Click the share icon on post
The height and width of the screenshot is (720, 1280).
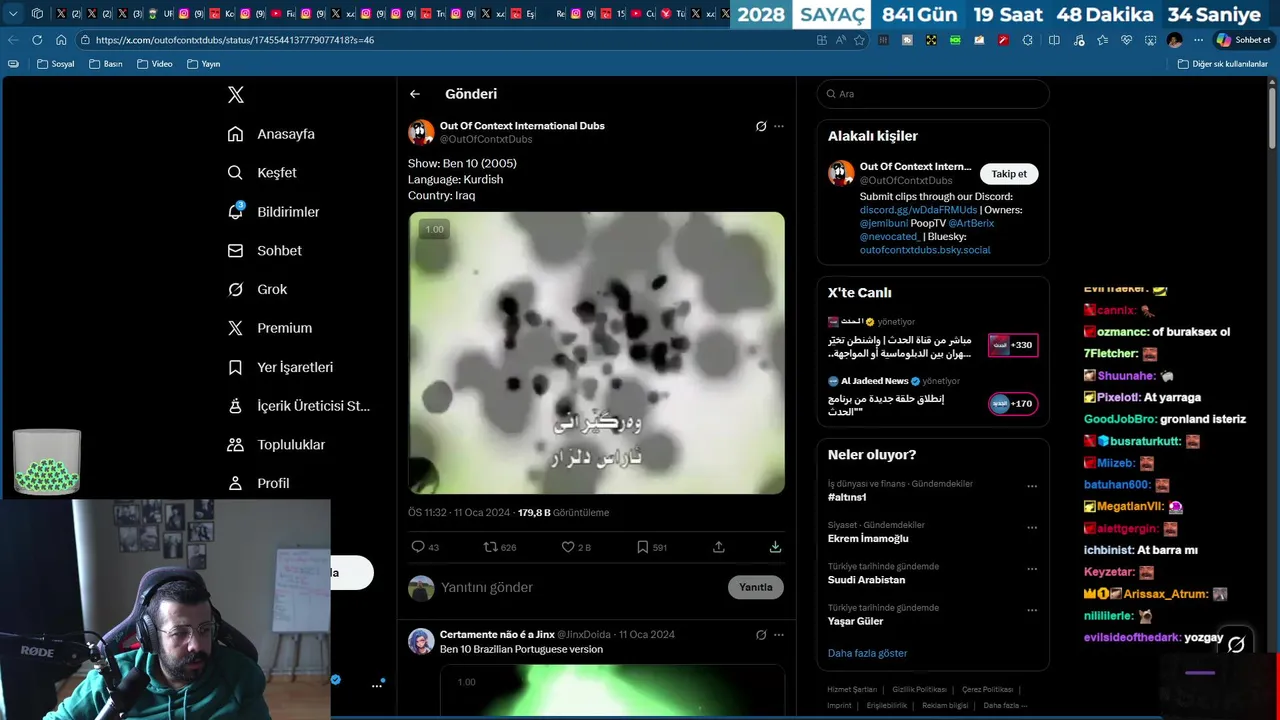click(x=719, y=547)
